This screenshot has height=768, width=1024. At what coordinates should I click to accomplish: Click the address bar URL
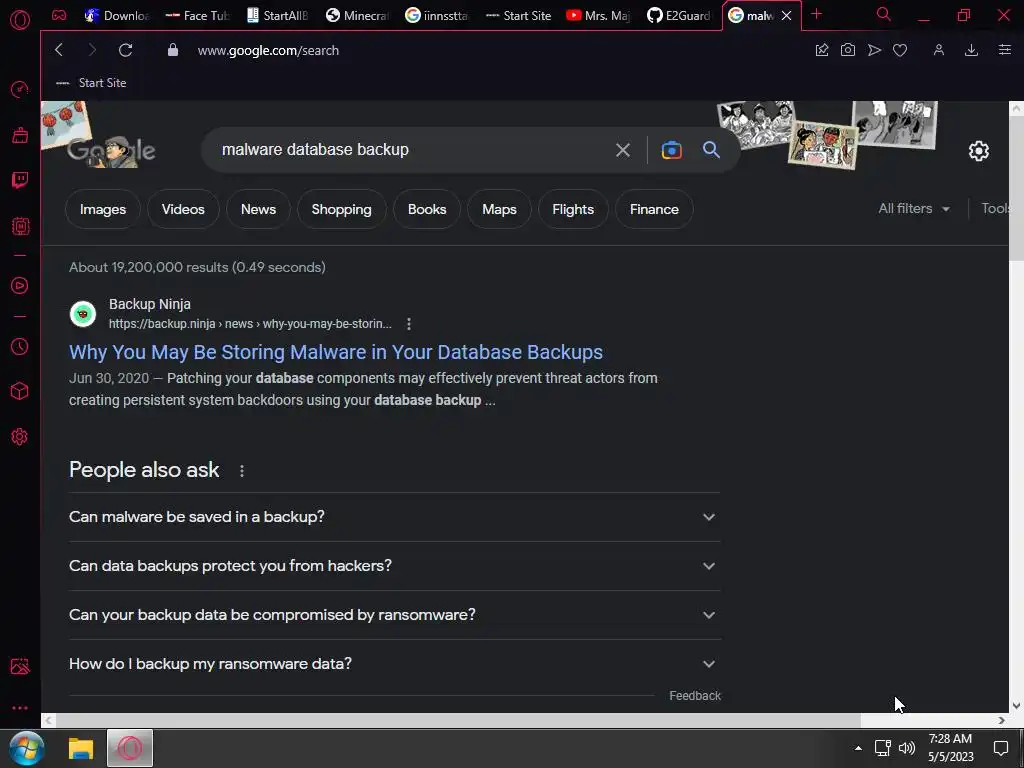click(268, 50)
